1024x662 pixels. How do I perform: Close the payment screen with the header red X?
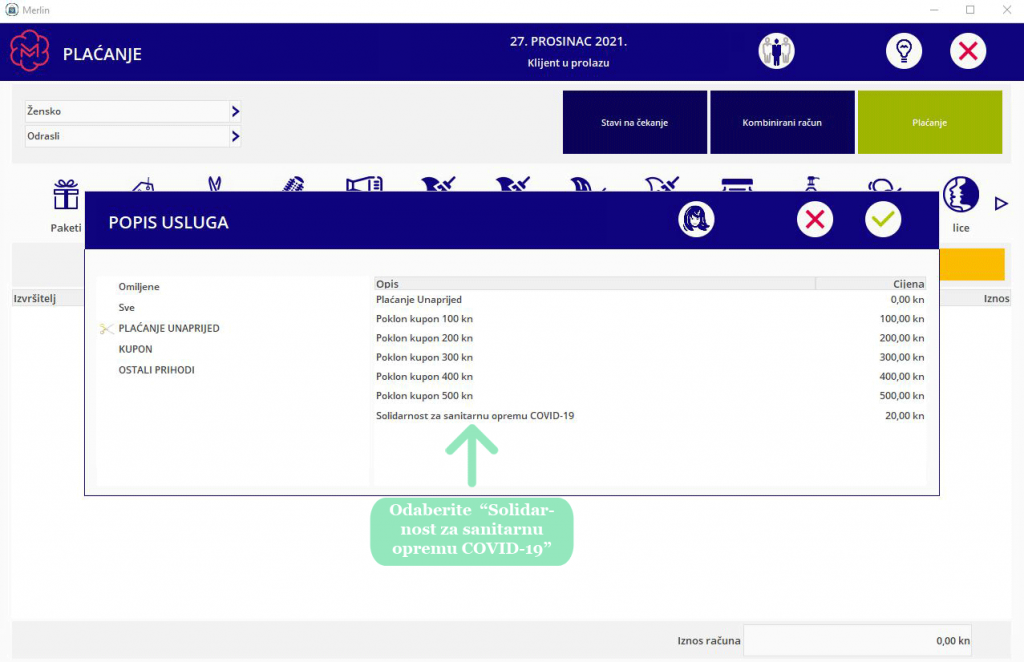[968, 51]
